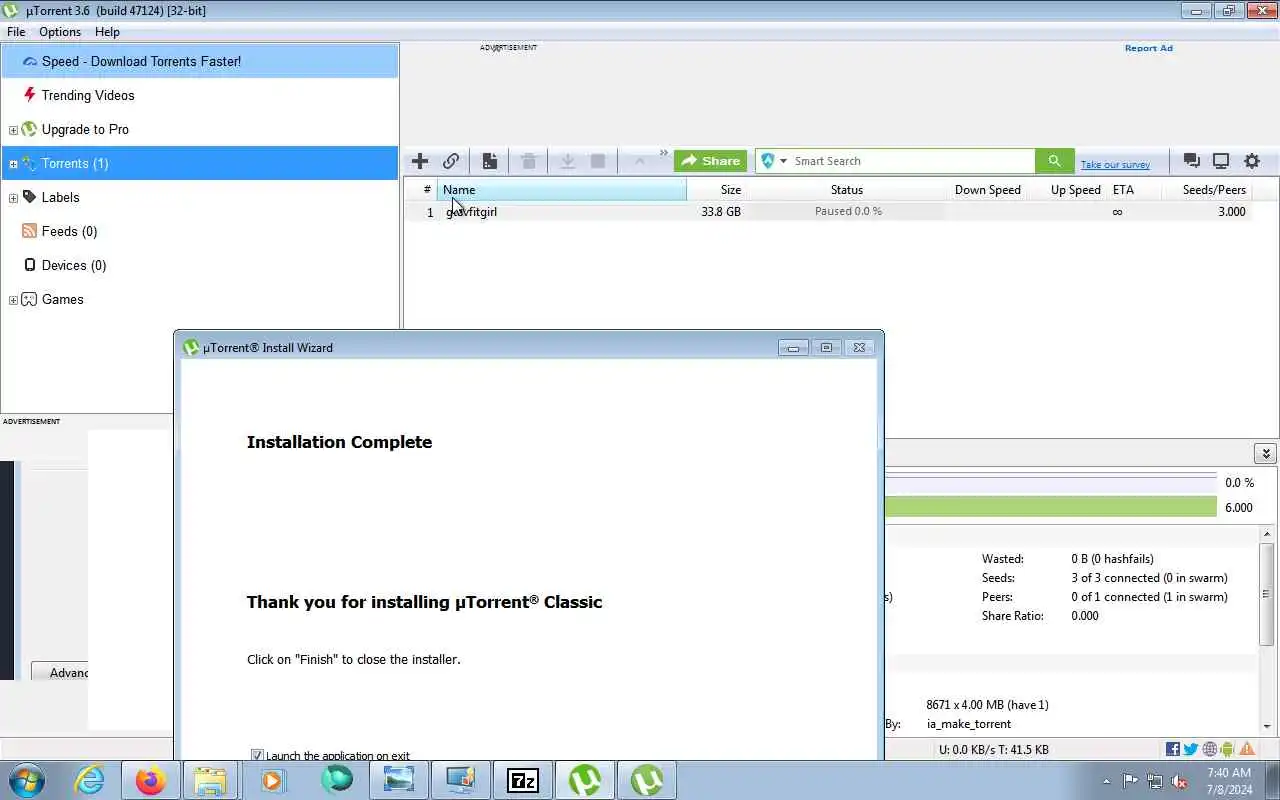This screenshot has width=1280, height=800.
Task: Click the Facebook icon in status bar
Action: pos(1173,749)
